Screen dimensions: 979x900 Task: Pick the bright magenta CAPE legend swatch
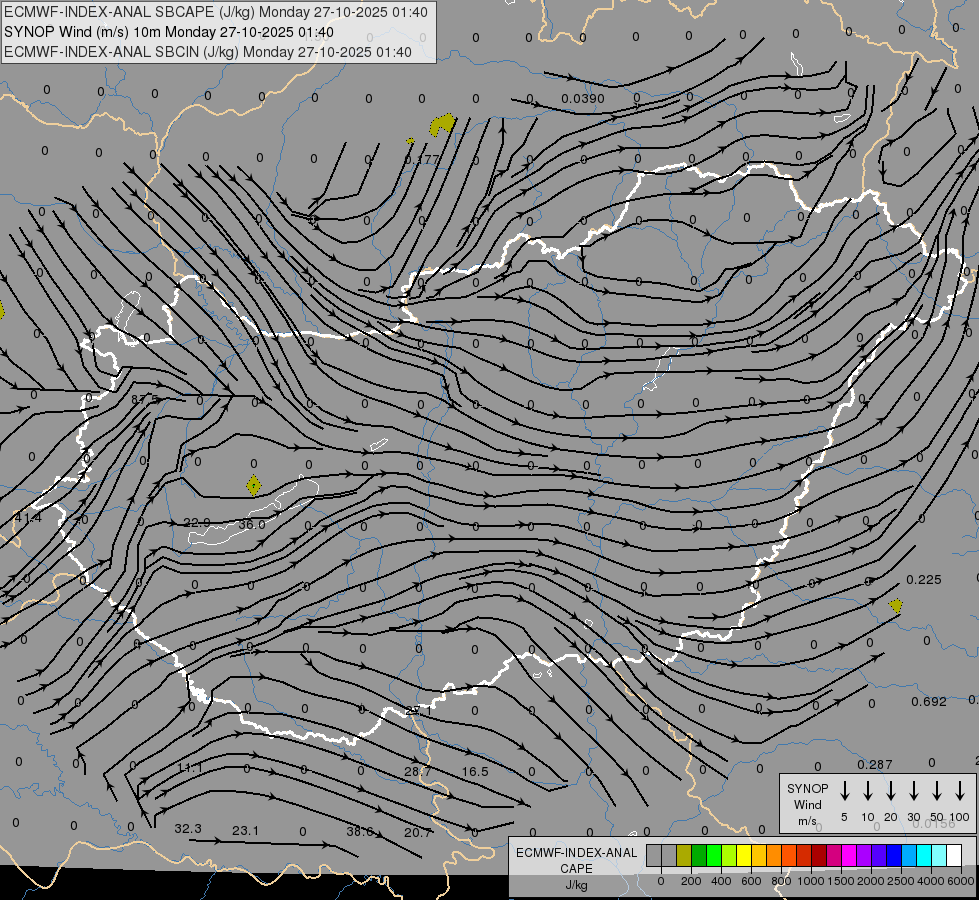pos(849,855)
